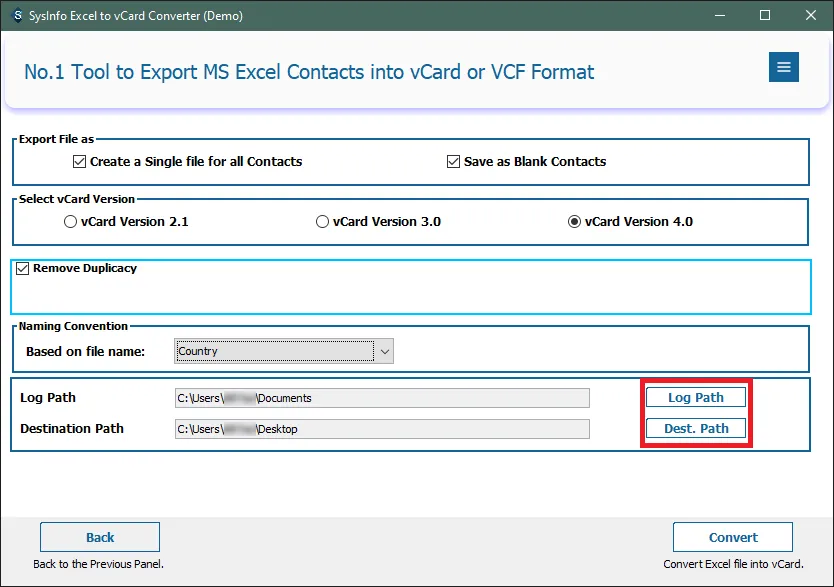The image size is (834, 587).
Task: Click the Destination Path text field
Action: 382,429
